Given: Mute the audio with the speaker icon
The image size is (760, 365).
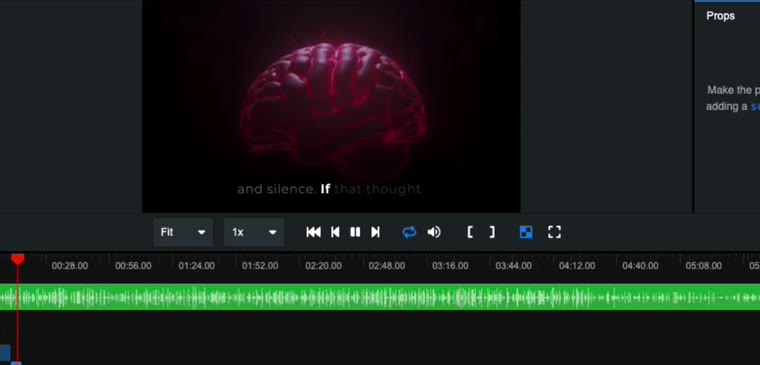Looking at the screenshot, I should pyautogui.click(x=434, y=232).
